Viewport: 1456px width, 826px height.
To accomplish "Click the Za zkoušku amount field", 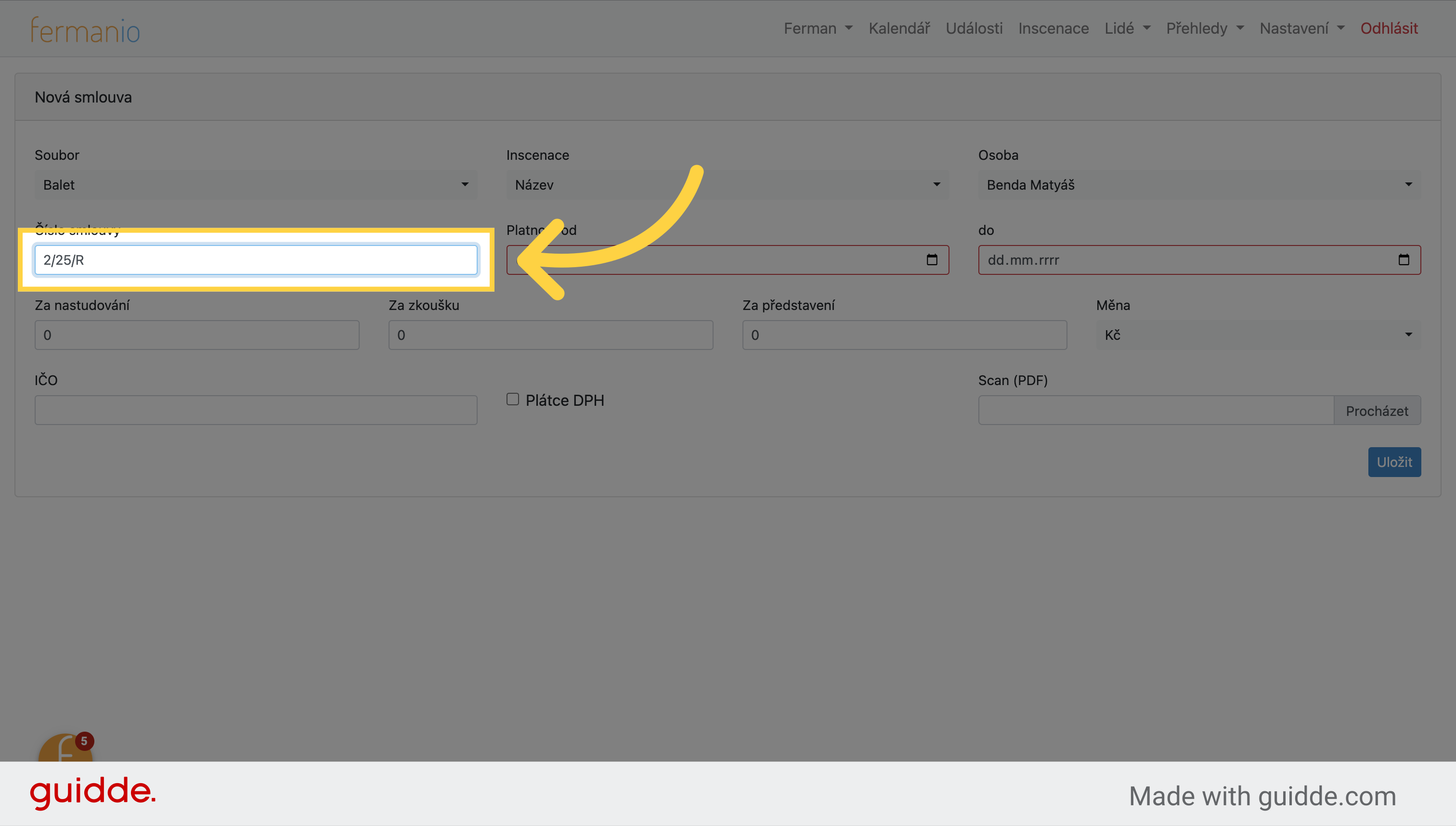I will 551,335.
